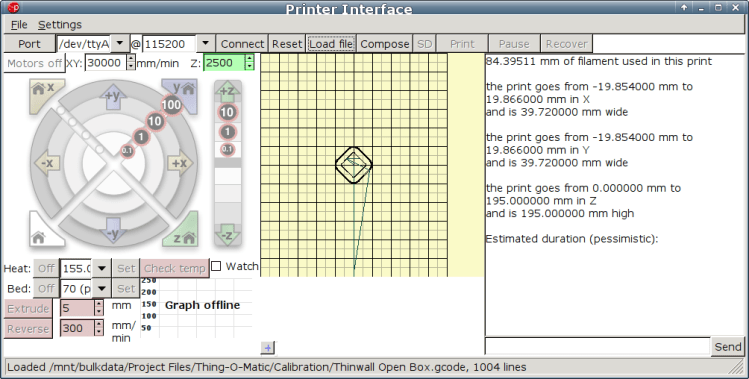
Task: Click the Recover button
Action: click(x=567, y=44)
